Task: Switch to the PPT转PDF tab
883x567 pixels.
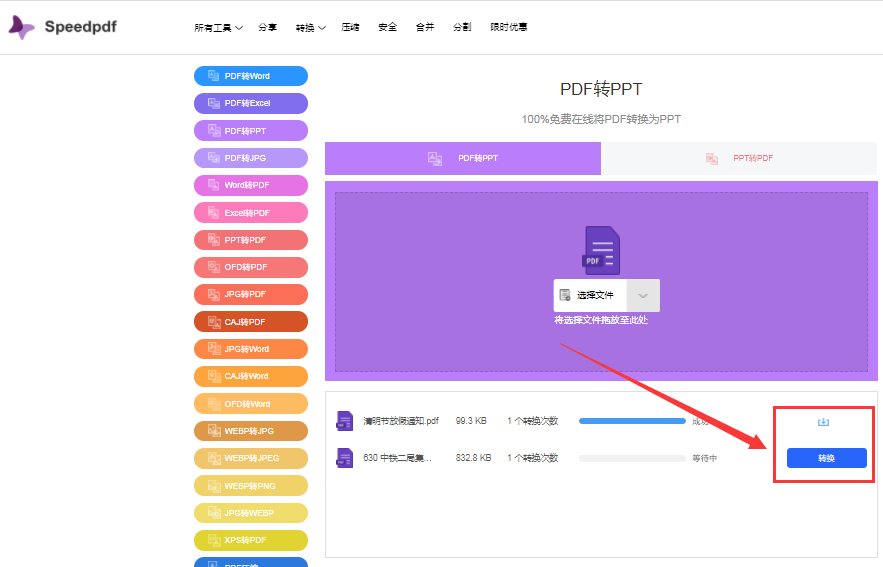Action: [739, 158]
